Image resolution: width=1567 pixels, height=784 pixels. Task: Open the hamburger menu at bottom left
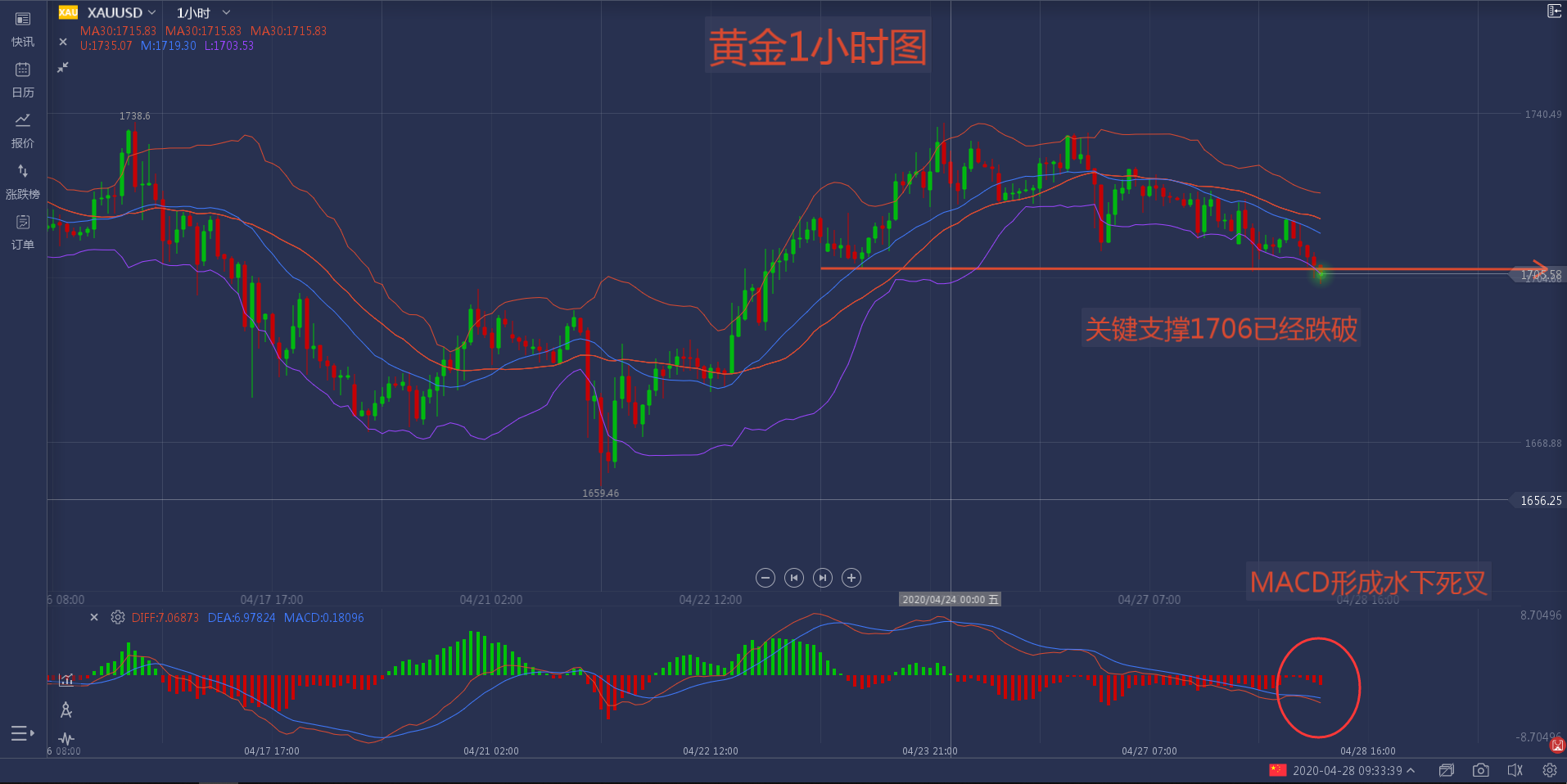click(x=22, y=733)
